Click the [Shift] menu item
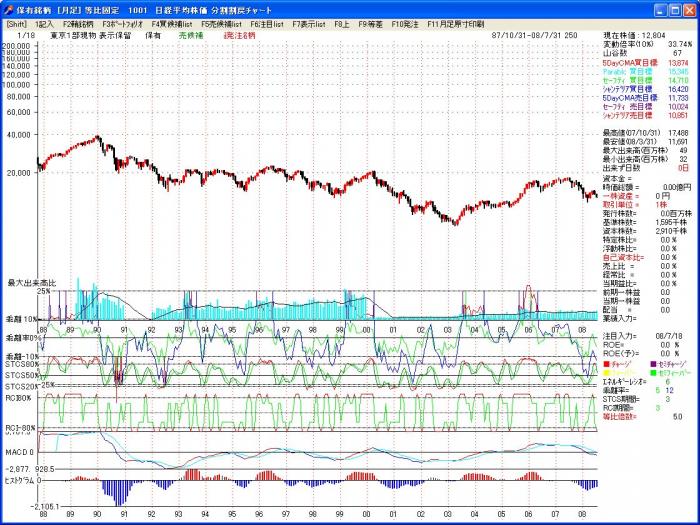 click(16, 25)
